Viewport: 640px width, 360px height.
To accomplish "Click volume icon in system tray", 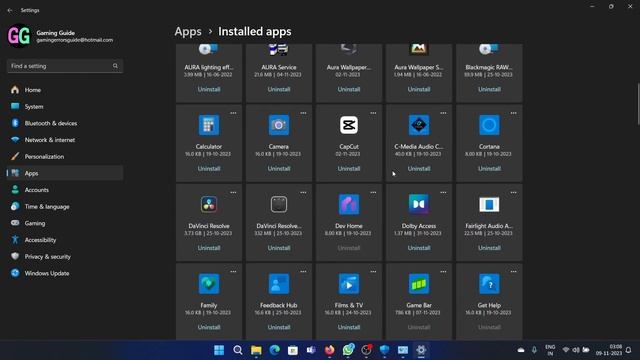I will pyautogui.click(x=576, y=350).
